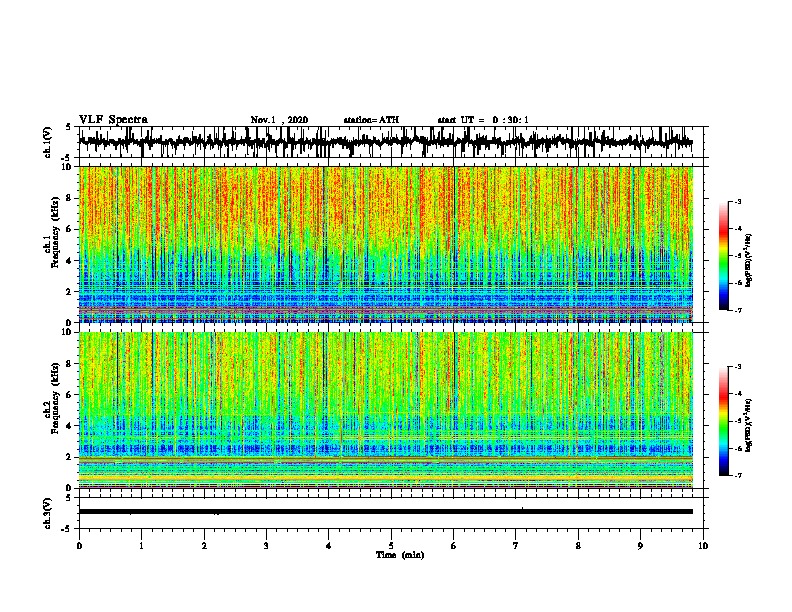The width and height of the screenshot is (792, 612).
Task: Click the ch.2 frequency tick "6"
Action: (70, 394)
